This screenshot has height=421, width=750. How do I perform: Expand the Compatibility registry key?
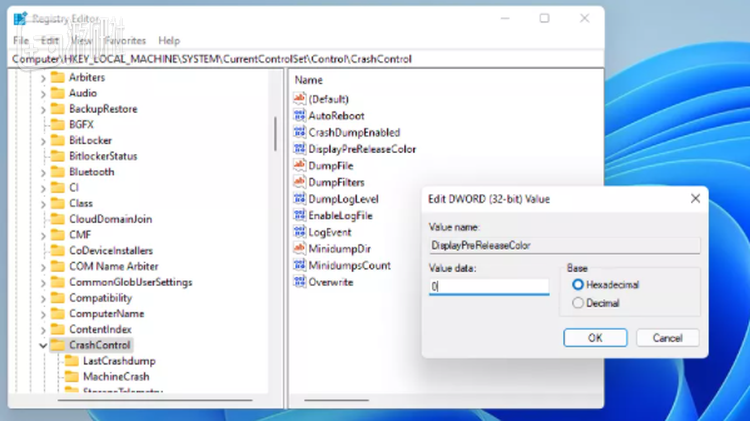click(43, 298)
